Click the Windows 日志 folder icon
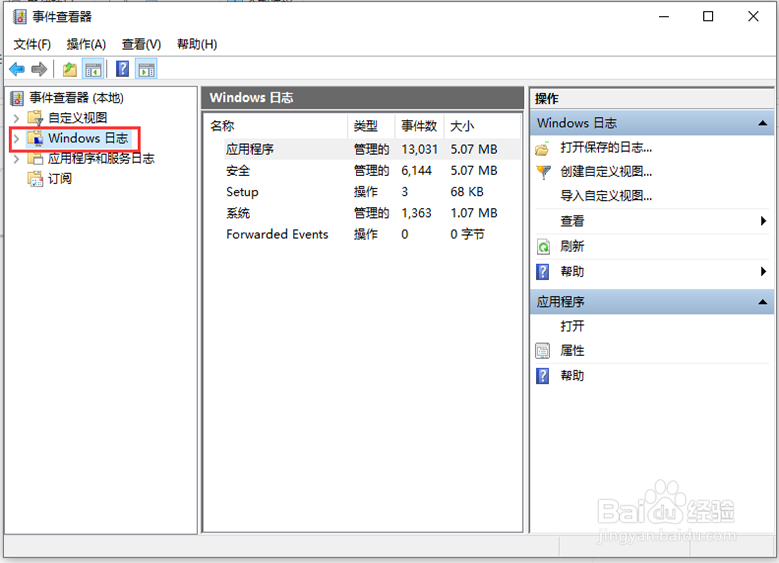This screenshot has height=563, width=779. pyautogui.click(x=35, y=138)
